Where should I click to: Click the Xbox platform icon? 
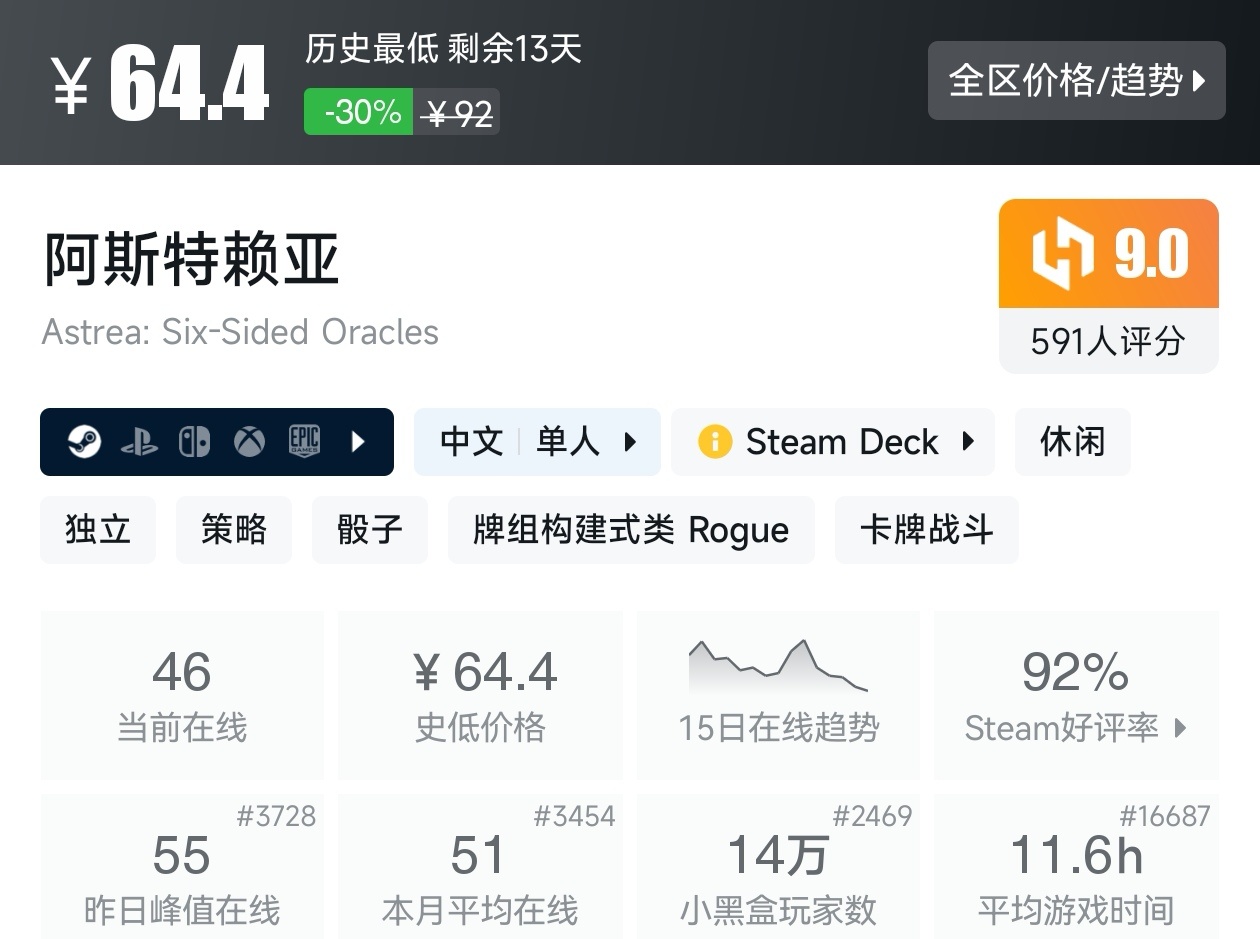[249, 441]
